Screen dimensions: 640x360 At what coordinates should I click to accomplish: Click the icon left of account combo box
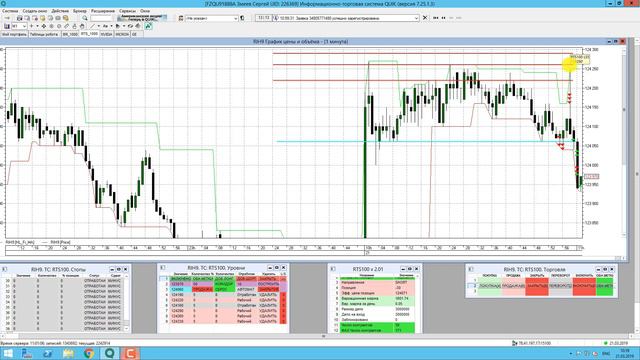pos(181,18)
